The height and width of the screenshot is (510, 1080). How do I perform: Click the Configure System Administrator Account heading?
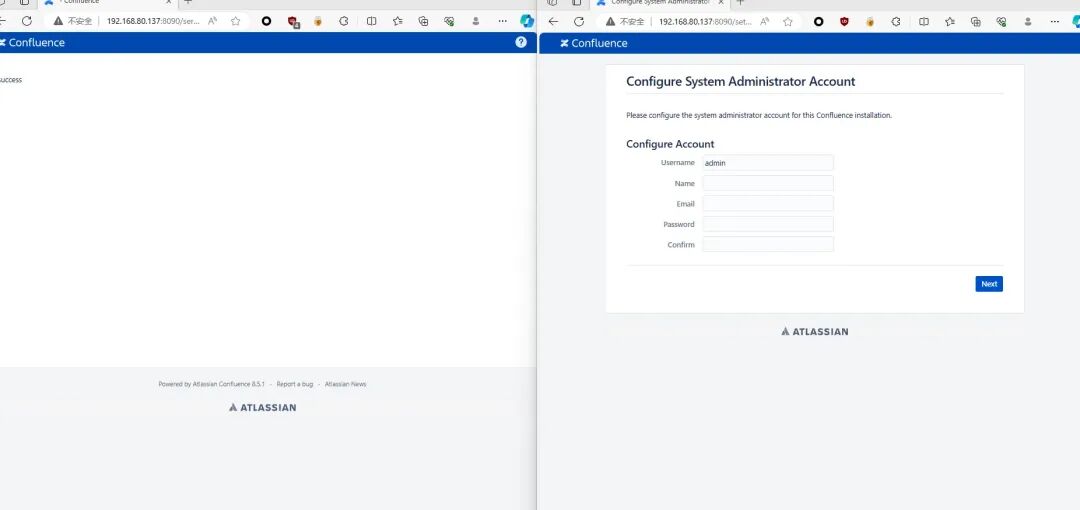[x=740, y=81]
